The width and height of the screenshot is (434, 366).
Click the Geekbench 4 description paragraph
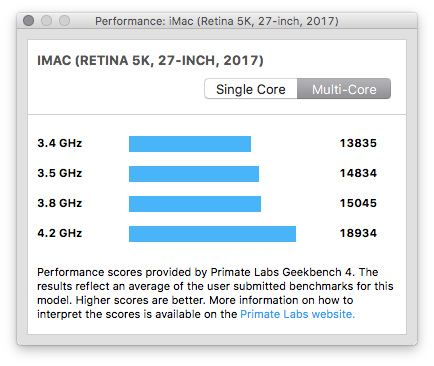(215, 293)
